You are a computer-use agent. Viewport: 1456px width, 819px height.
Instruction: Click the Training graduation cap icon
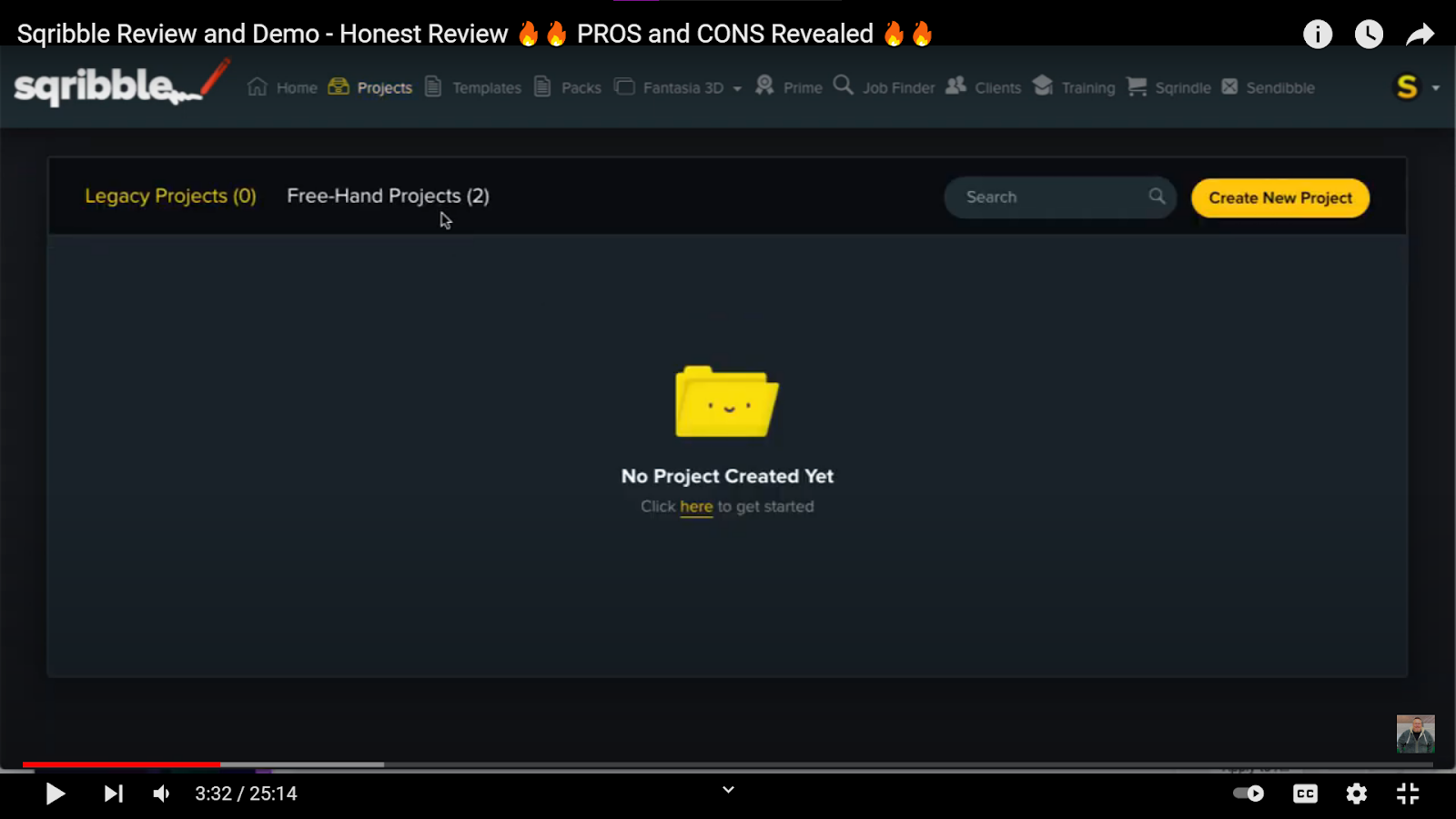[x=1043, y=86]
